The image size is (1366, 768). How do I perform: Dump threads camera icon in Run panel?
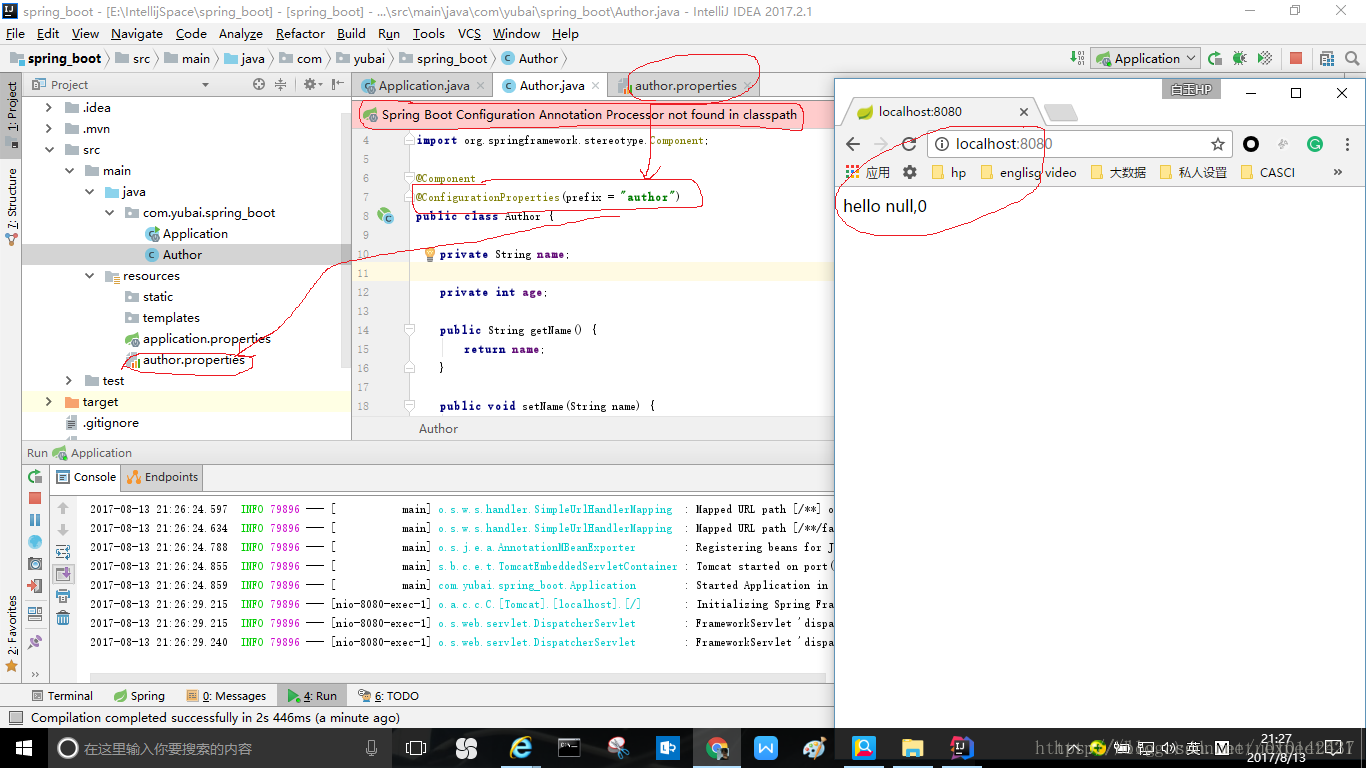[x=35, y=564]
